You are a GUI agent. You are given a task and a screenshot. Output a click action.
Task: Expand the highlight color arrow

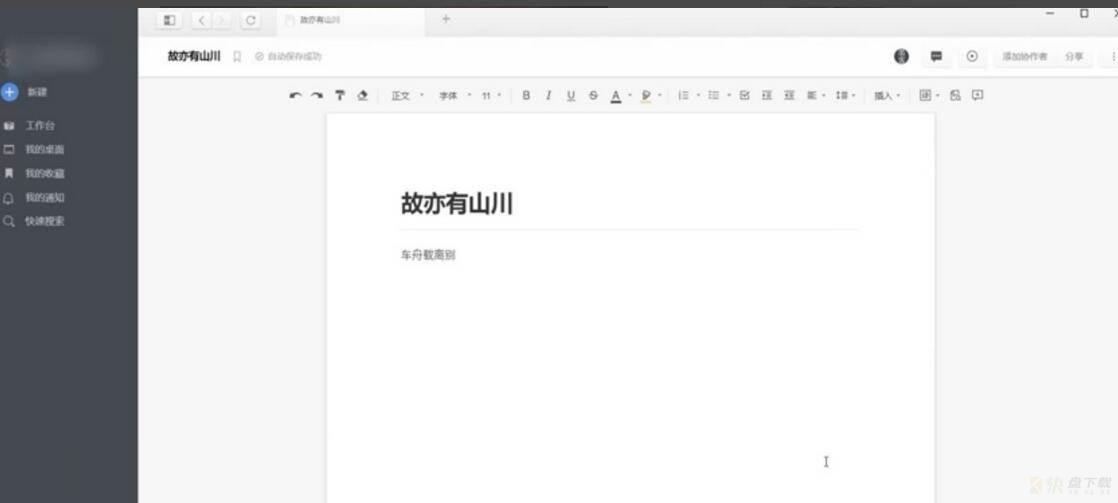point(660,96)
